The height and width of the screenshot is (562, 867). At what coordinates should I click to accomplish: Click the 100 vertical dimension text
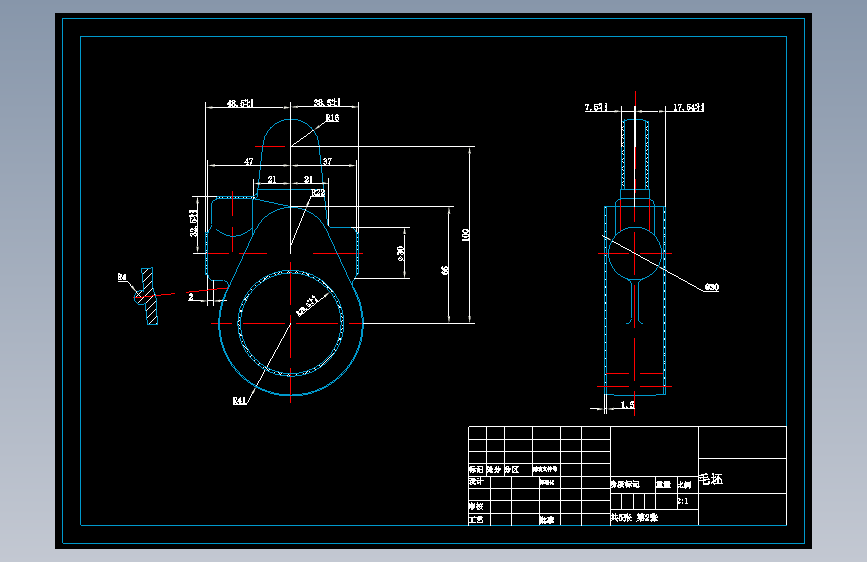point(465,235)
